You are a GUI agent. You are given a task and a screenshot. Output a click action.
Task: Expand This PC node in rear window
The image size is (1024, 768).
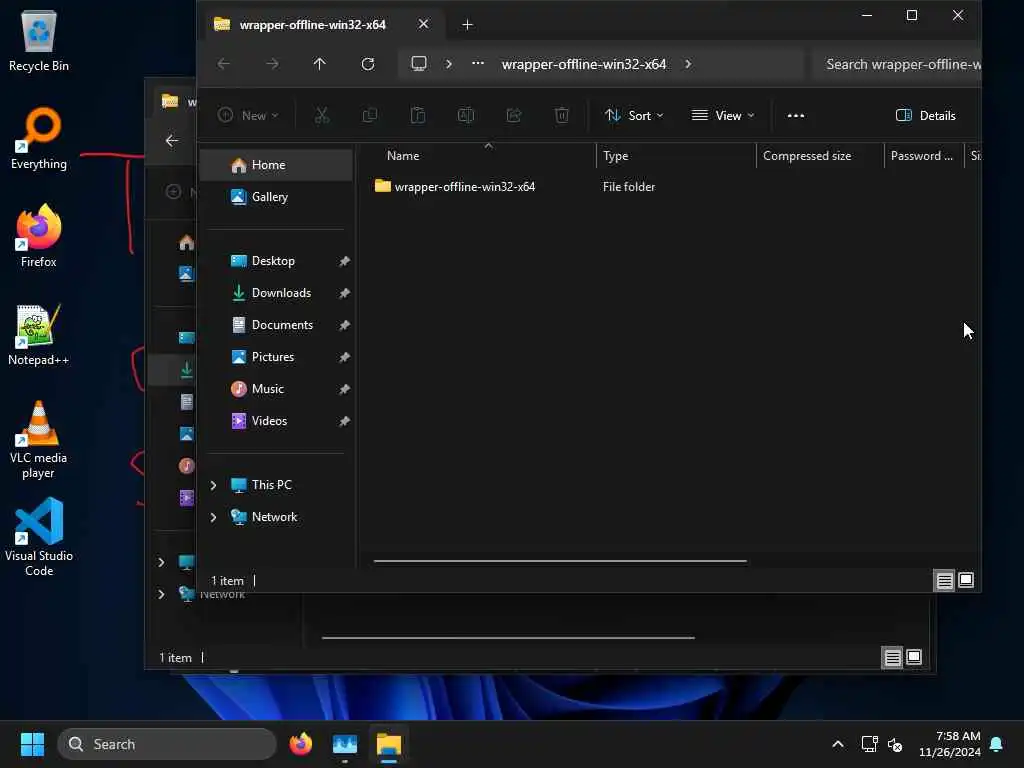[x=161, y=562]
